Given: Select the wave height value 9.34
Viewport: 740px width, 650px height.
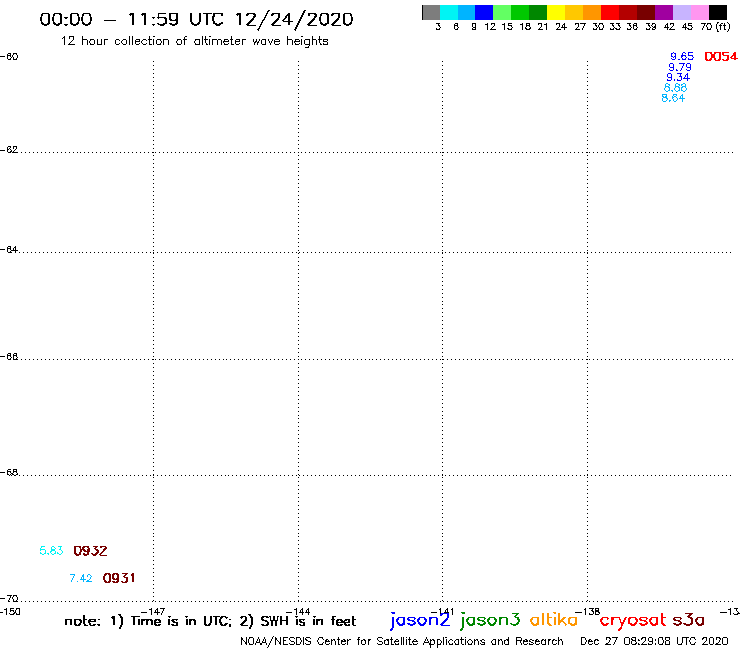Looking at the screenshot, I should (678, 77).
